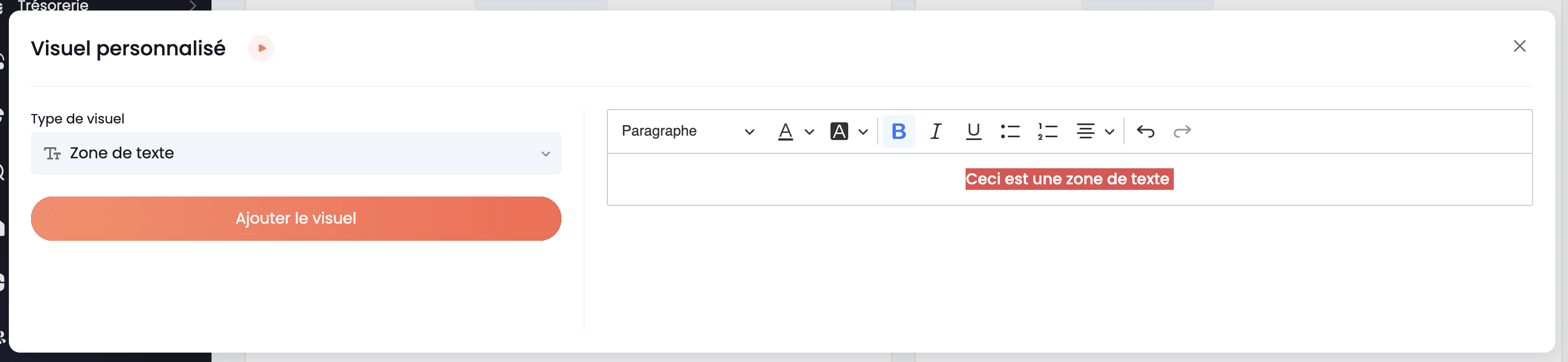Click the background highlight color icon
This screenshot has height=362, width=1568.
839,131
